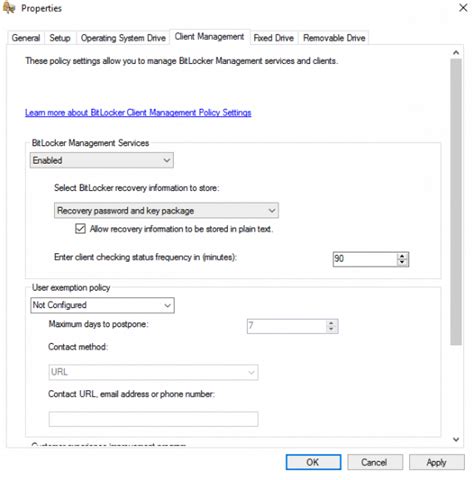Open the BitLocker Client Management Policy Settings link

(138, 113)
